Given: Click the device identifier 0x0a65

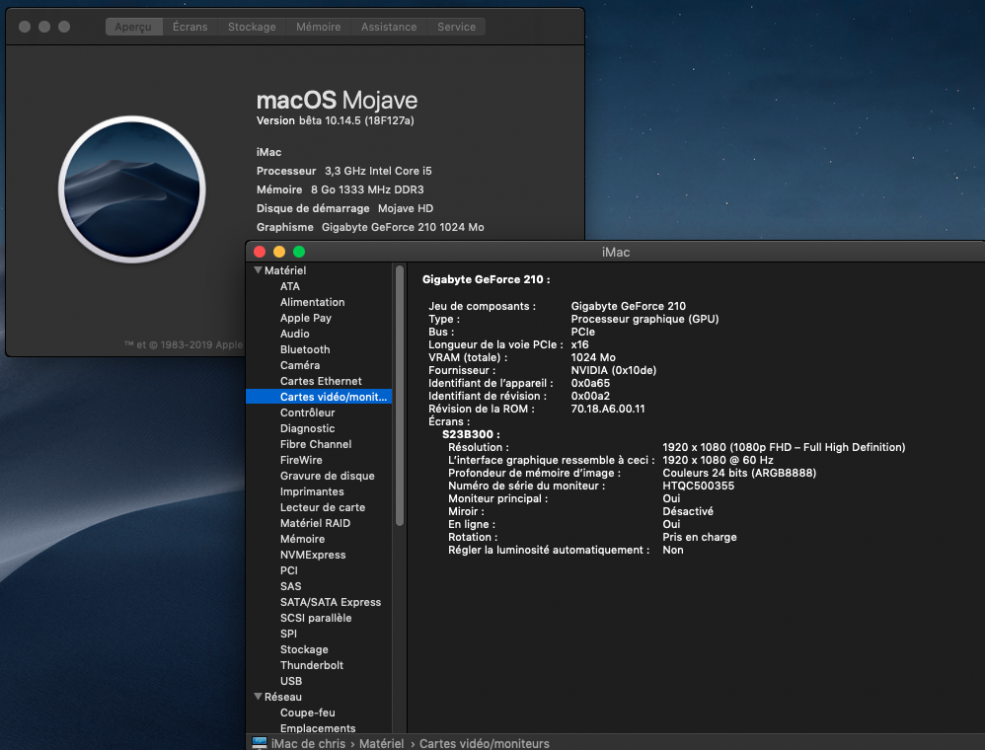Looking at the screenshot, I should (590, 383).
